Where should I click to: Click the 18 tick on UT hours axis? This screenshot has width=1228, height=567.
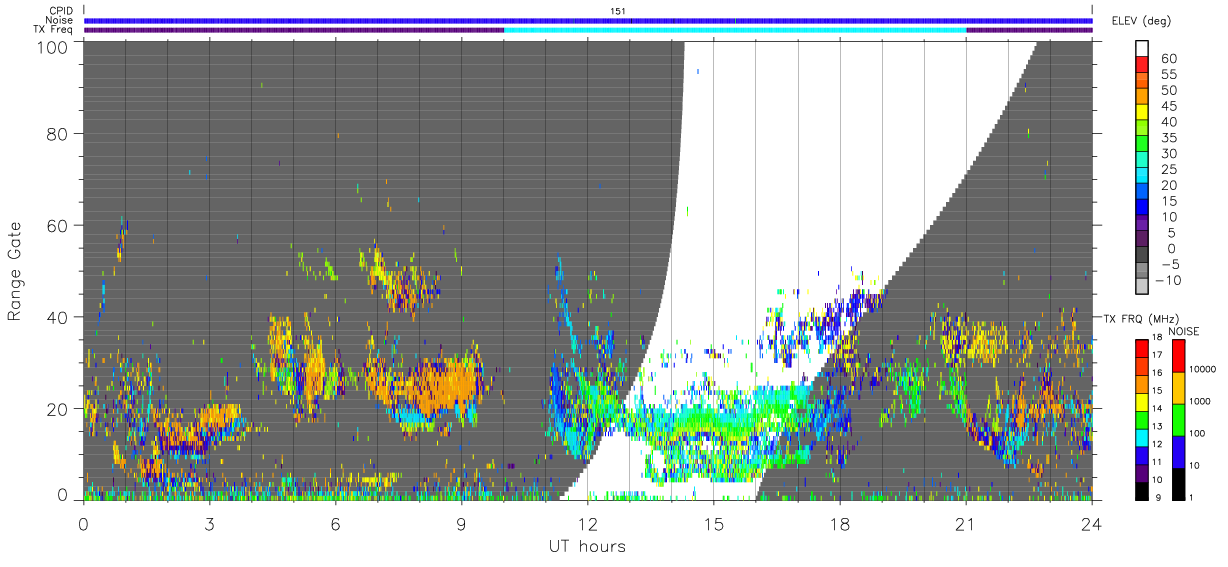pos(839,523)
